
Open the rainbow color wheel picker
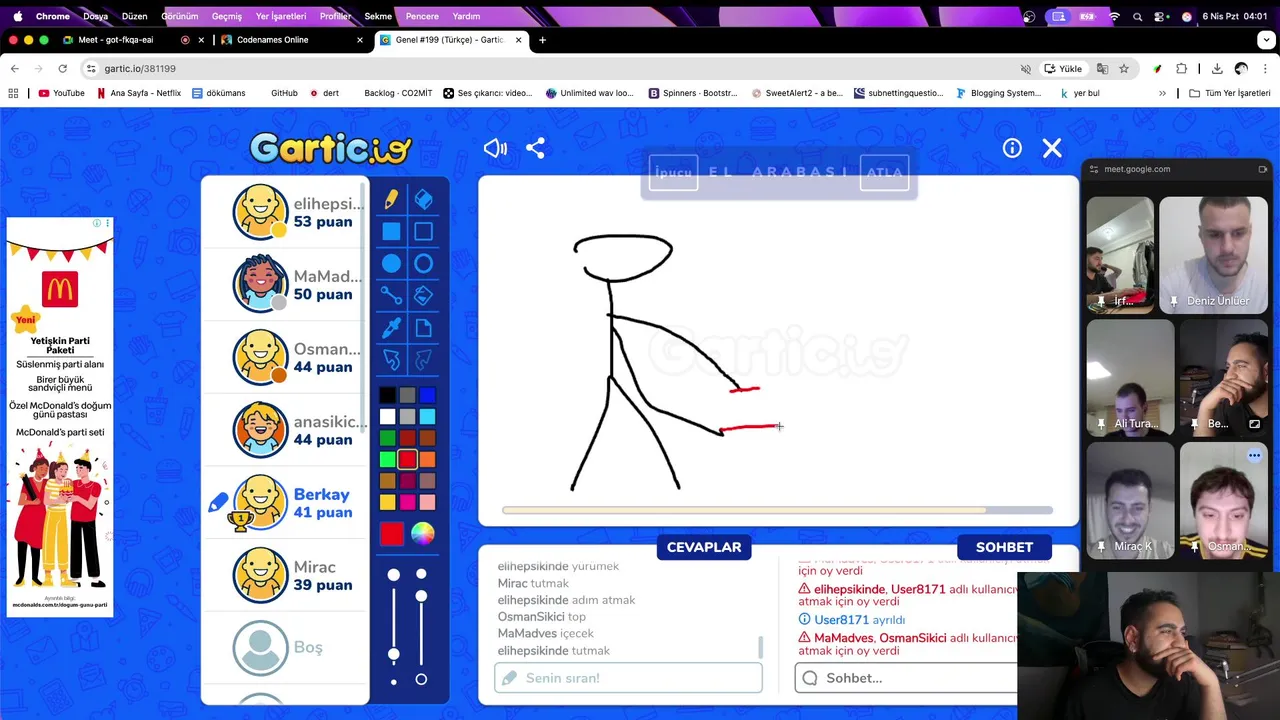(423, 534)
